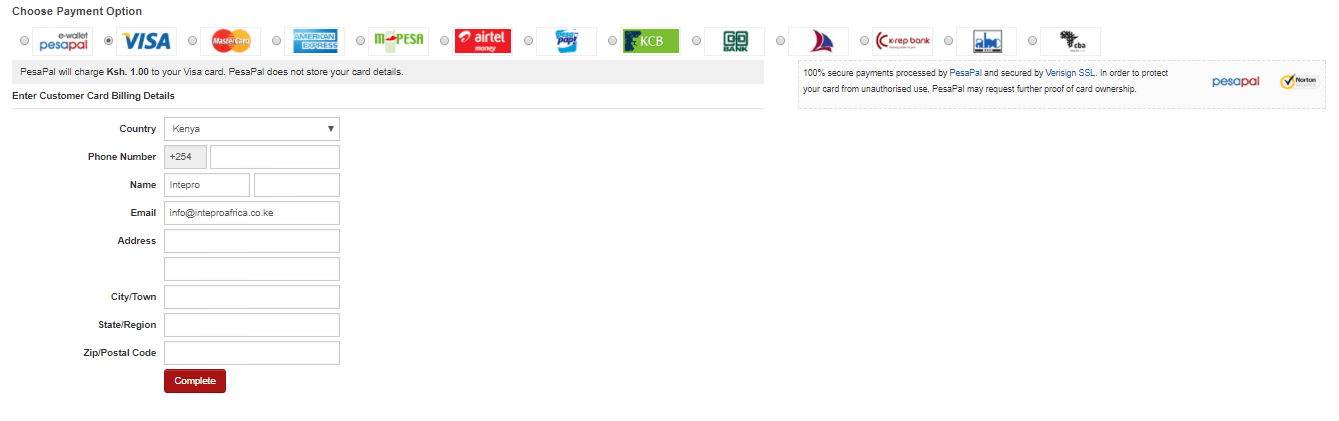Click the 'City/Town' label
The width and height of the screenshot is (1339, 421).
(x=134, y=297)
